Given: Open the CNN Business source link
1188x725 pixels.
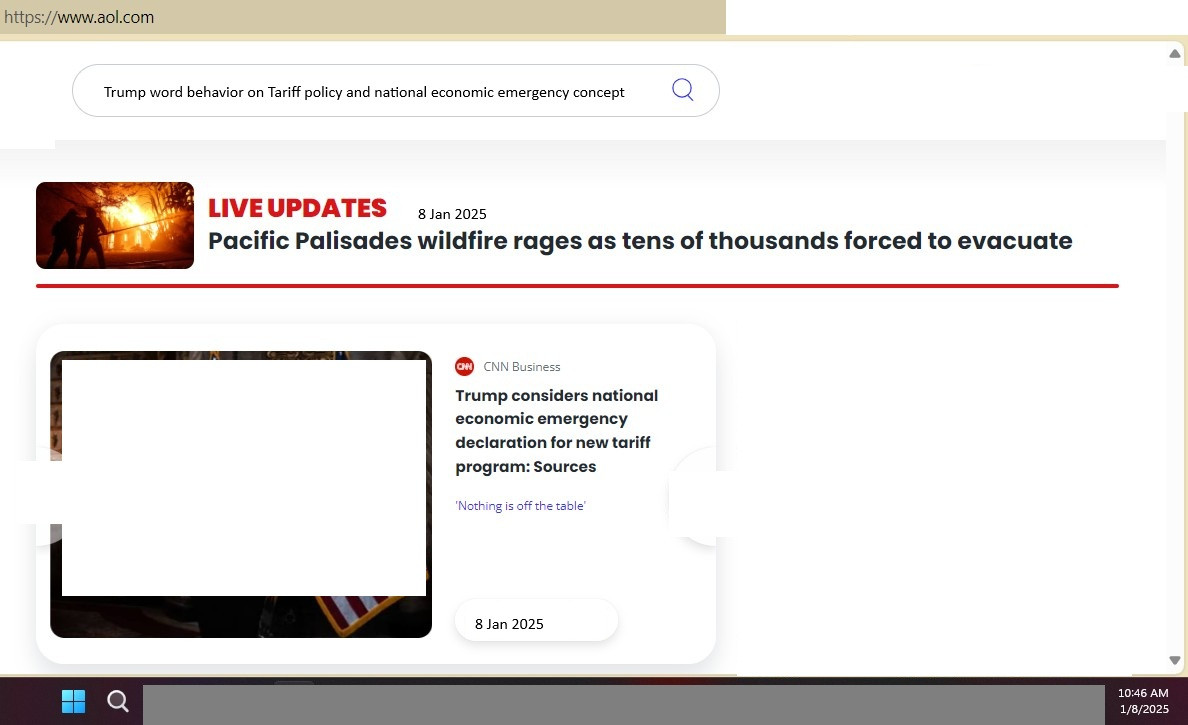Looking at the screenshot, I should pos(522,367).
